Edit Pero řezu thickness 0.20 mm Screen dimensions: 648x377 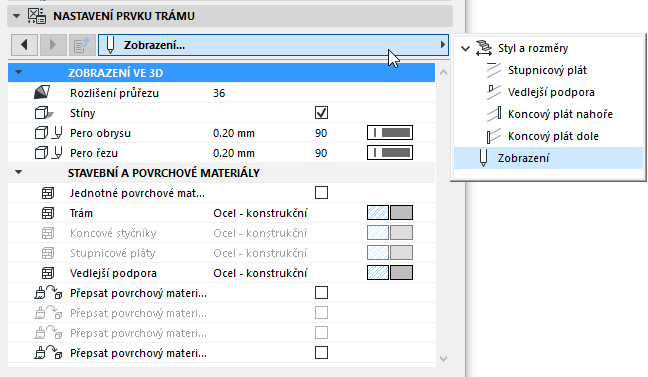(234, 153)
